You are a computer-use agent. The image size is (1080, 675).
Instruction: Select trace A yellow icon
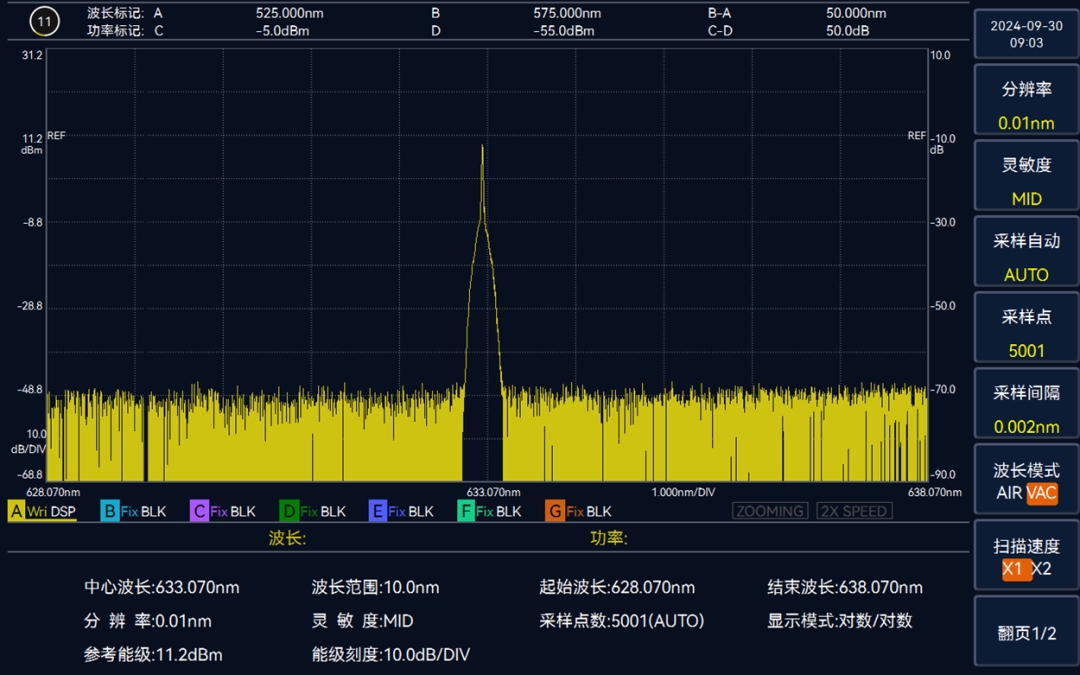pyautogui.click(x=16, y=512)
